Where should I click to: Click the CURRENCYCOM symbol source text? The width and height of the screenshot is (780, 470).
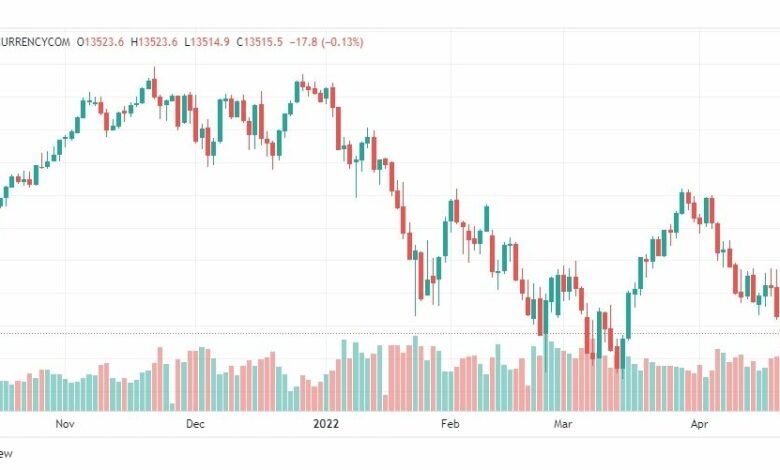(x=35, y=42)
